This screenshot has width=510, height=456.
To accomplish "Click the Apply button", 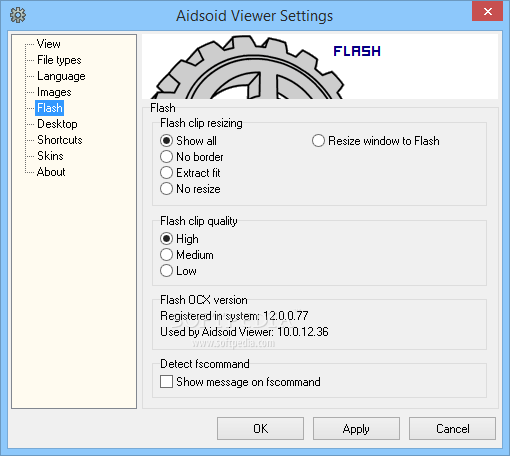I will 356,429.
